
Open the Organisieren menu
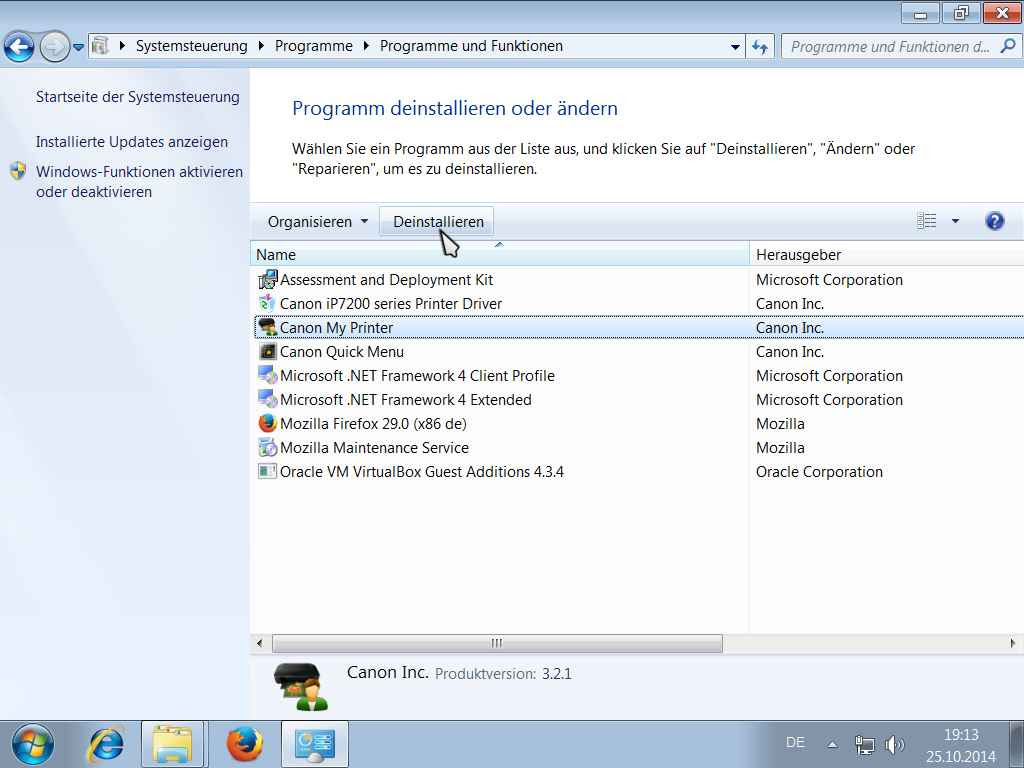point(317,222)
